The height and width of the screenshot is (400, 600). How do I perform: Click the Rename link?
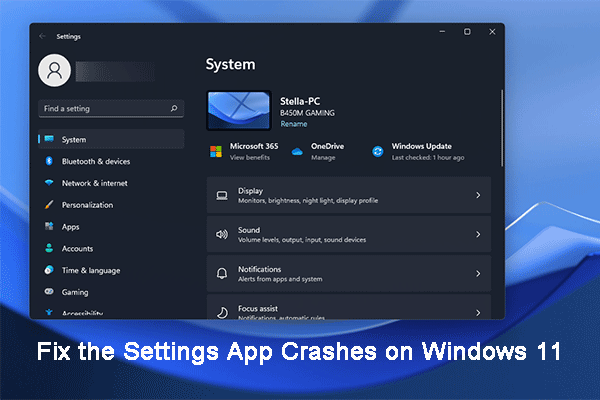coord(294,124)
